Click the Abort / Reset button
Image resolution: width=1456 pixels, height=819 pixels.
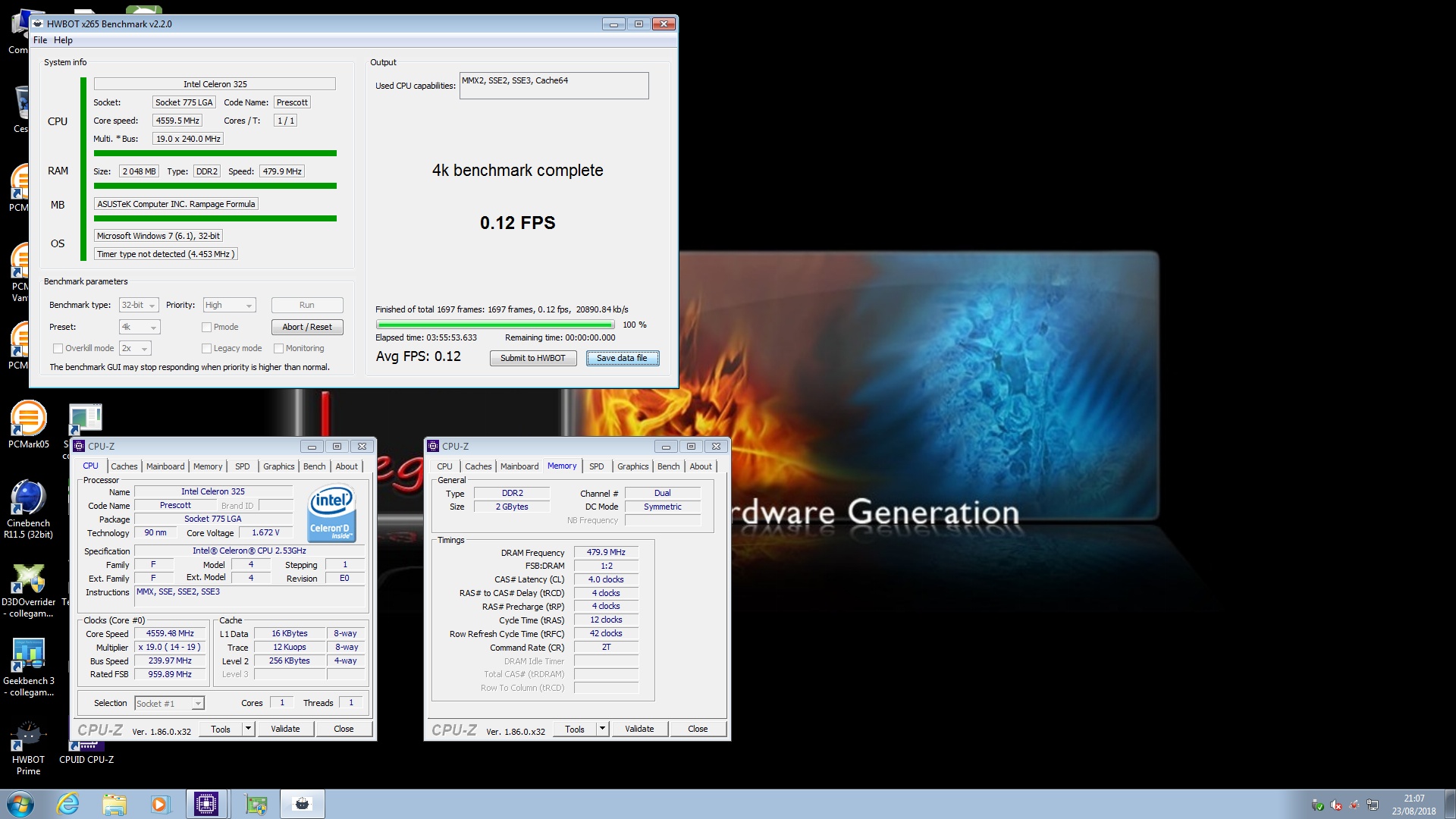pyautogui.click(x=307, y=327)
